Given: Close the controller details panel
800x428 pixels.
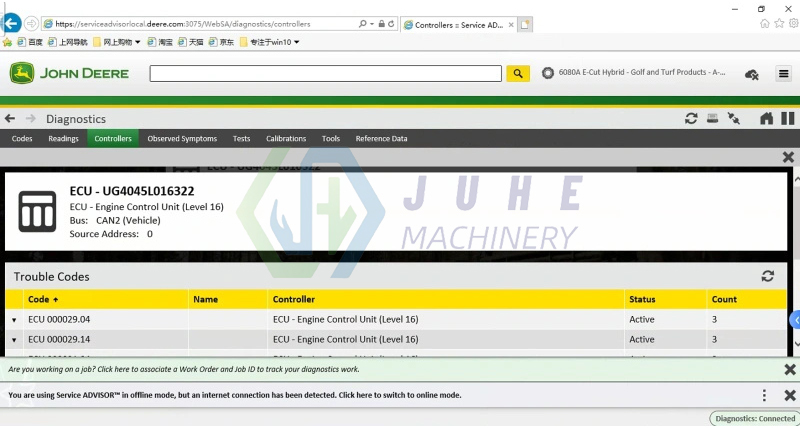Looking at the screenshot, I should [x=788, y=157].
